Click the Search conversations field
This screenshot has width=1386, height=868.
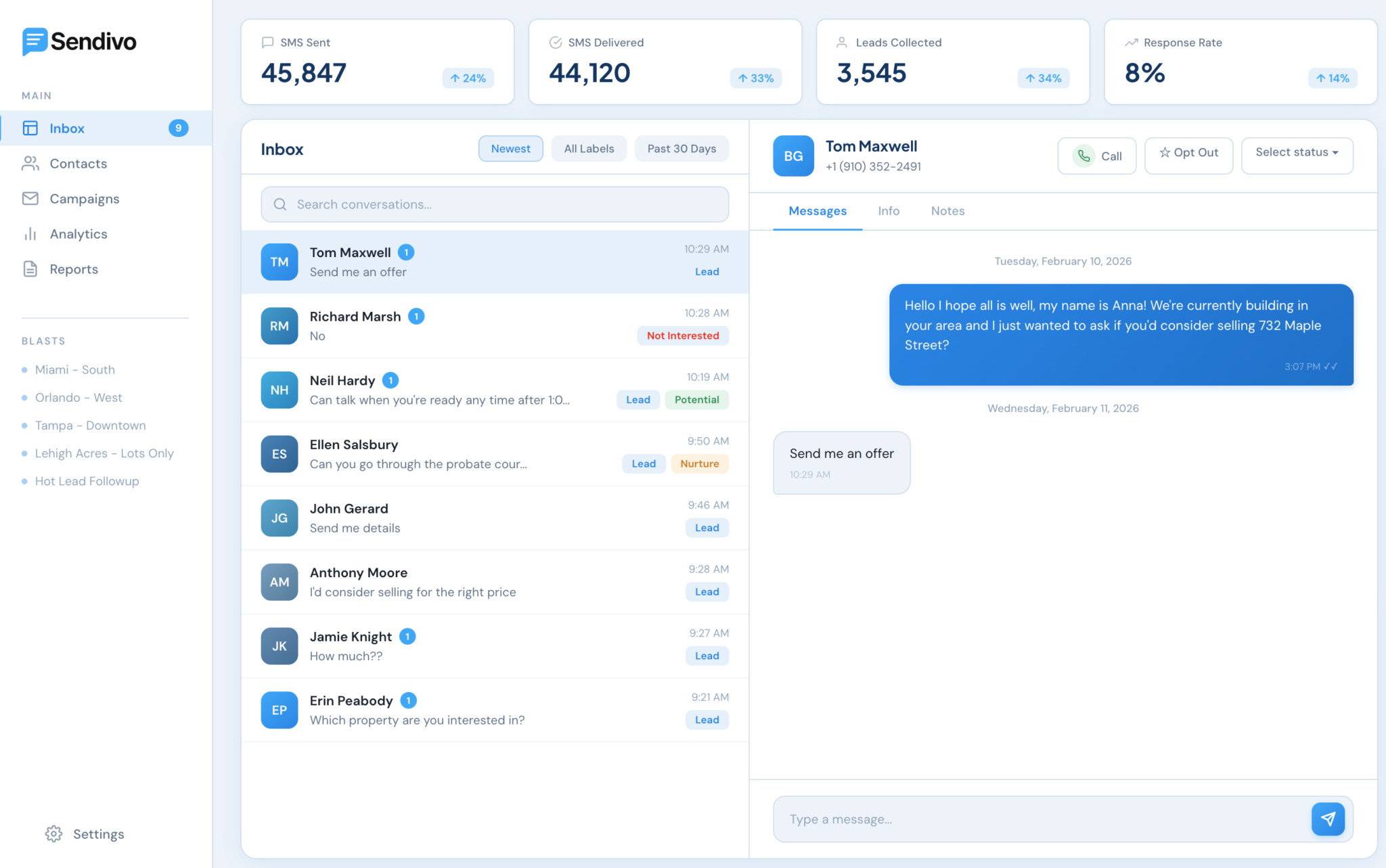[x=494, y=204]
